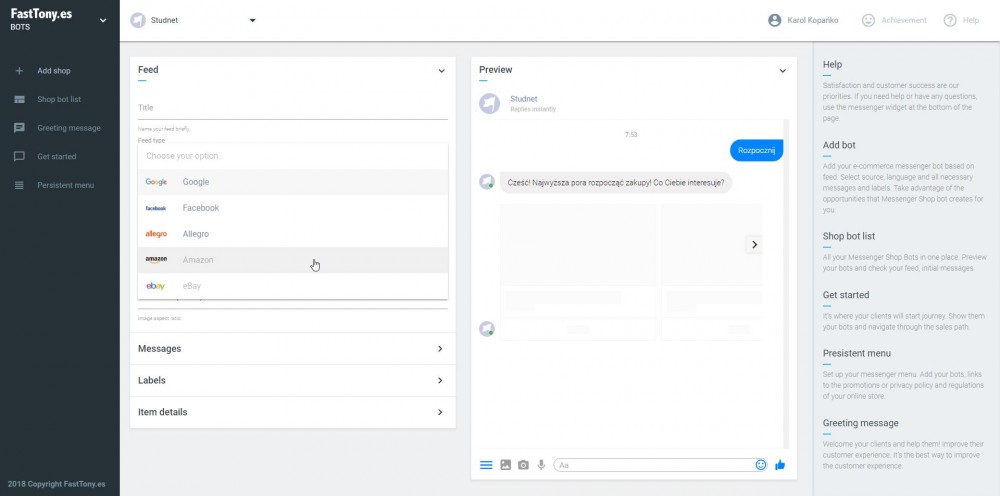This screenshot has width=1000, height=496.
Task: Select Google as feed type
Action: [293, 182]
